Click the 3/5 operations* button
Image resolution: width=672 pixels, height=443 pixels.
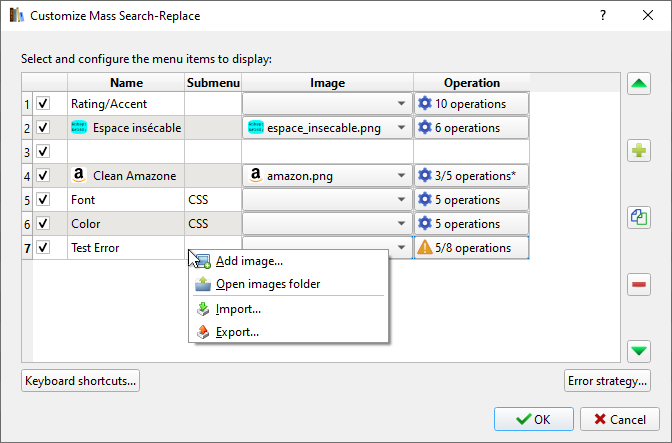tap(472, 175)
